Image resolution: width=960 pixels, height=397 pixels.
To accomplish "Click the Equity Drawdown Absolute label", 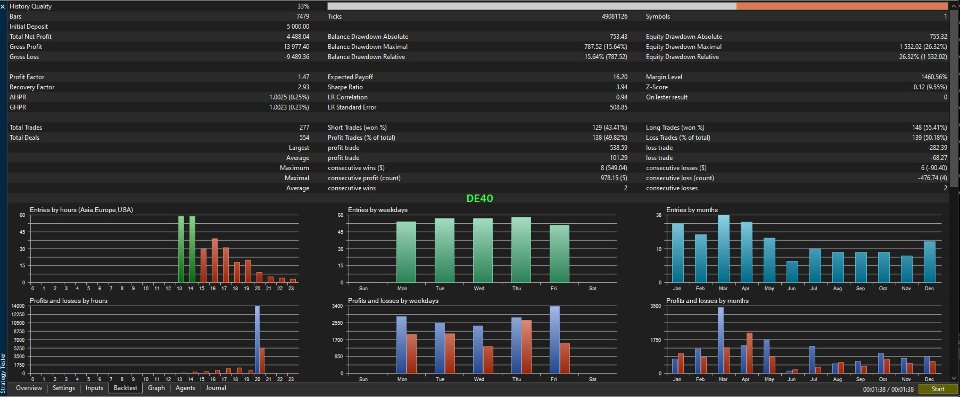I will pyautogui.click(x=684, y=37).
